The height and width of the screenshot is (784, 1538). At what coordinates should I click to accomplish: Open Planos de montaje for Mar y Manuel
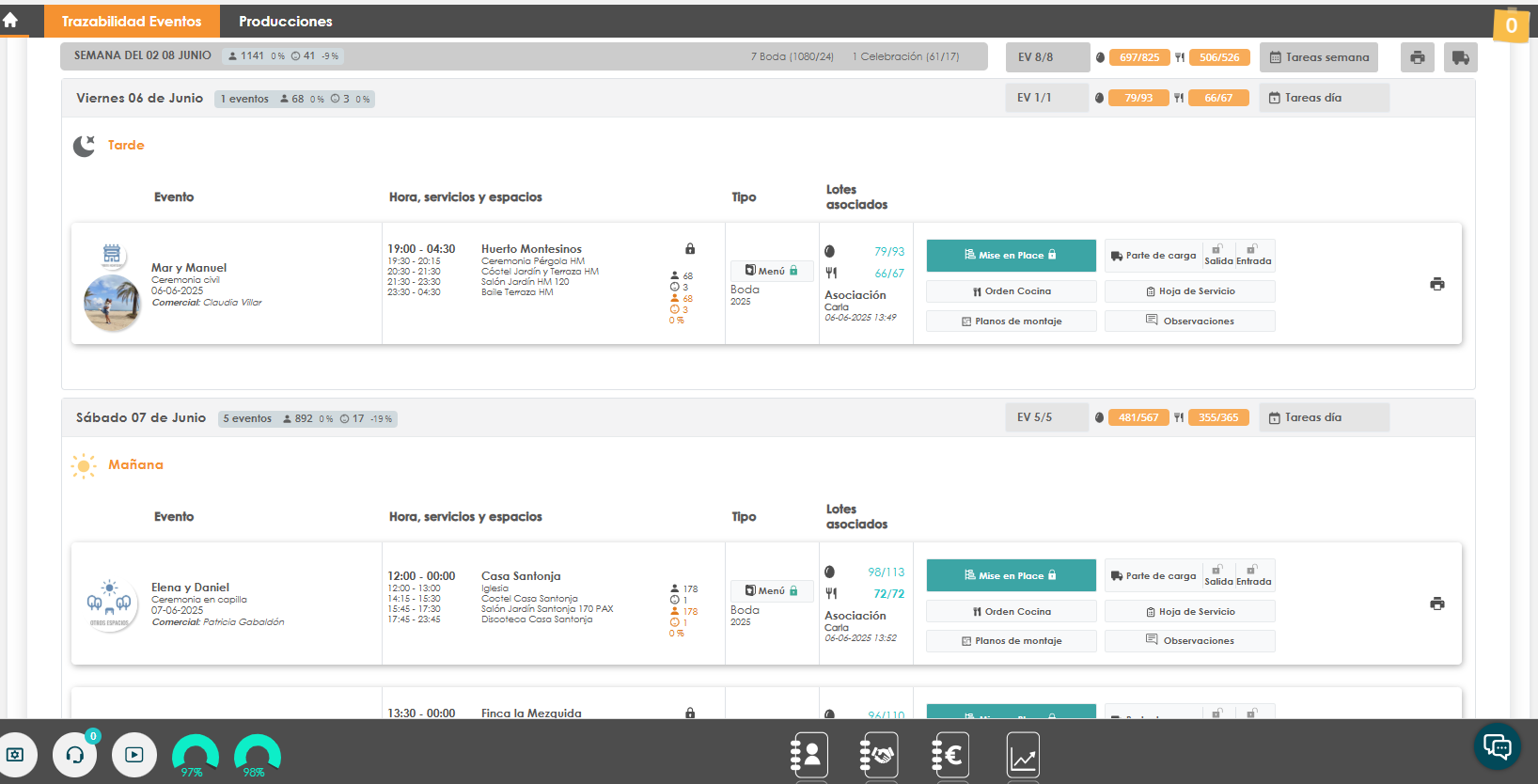pos(1012,321)
